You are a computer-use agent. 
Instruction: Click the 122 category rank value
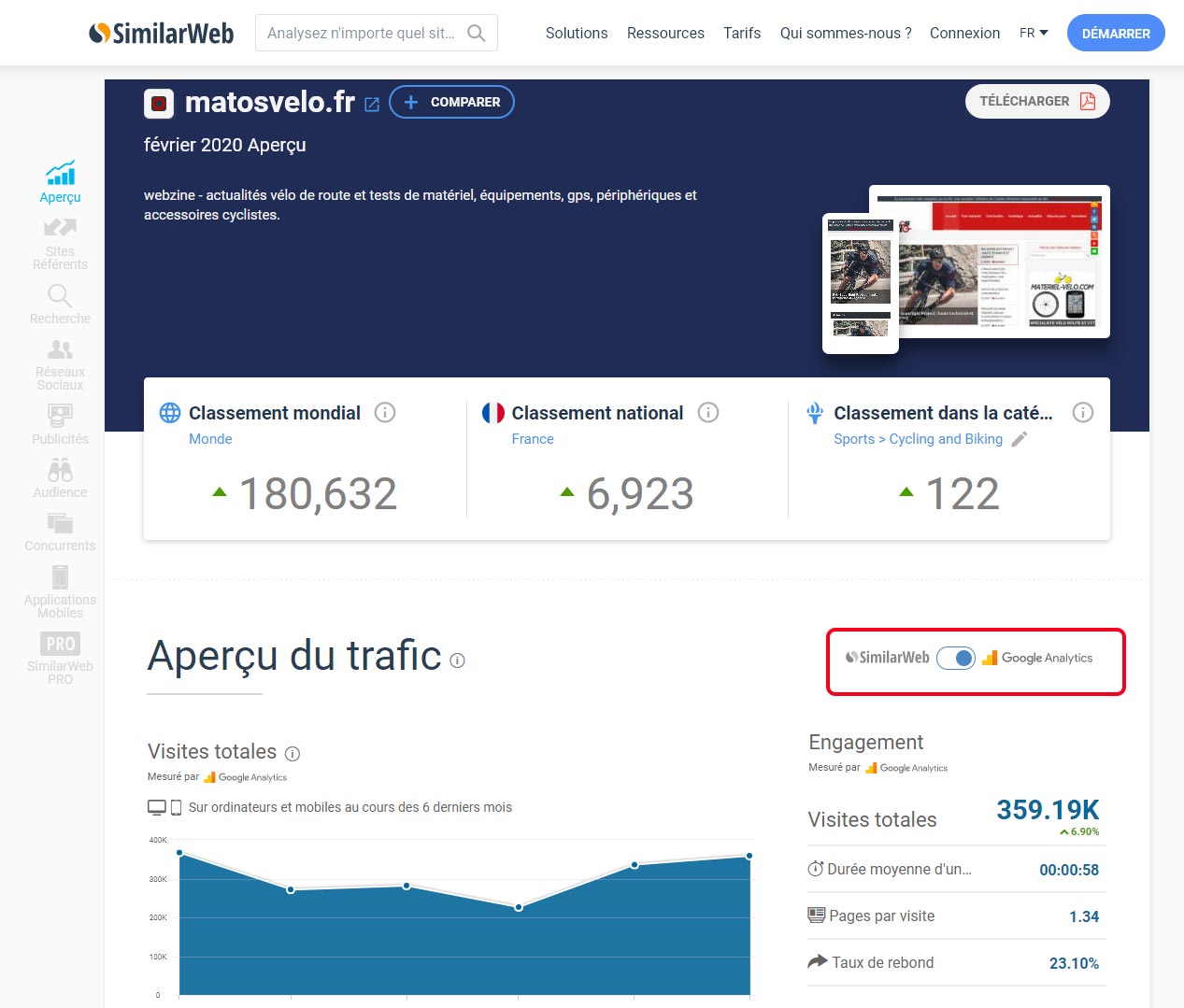(963, 493)
